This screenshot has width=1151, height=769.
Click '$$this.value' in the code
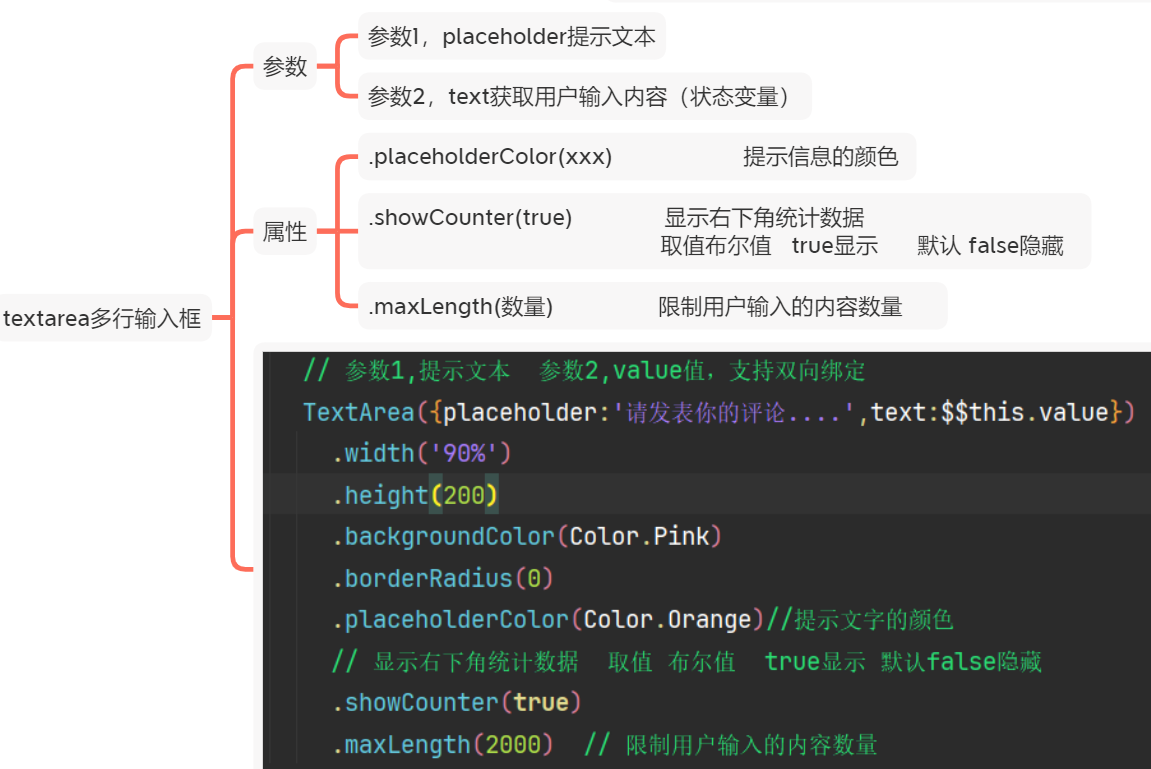(1025, 412)
